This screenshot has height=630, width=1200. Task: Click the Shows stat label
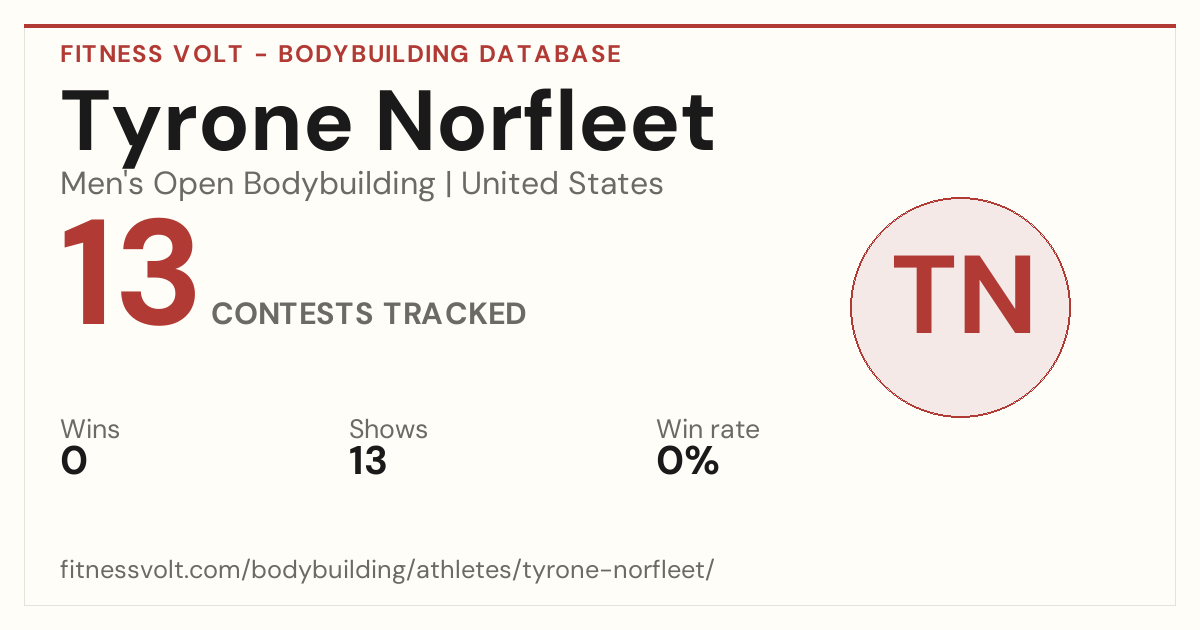point(388,430)
